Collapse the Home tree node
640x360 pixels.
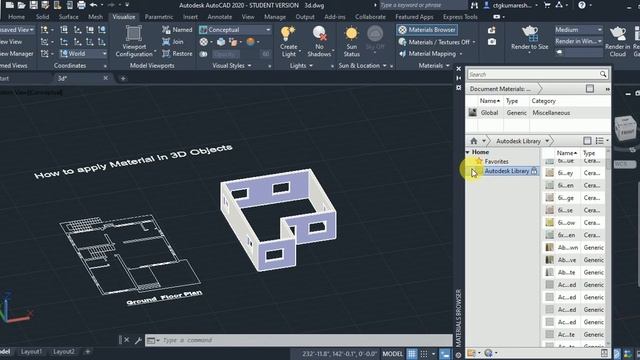point(468,152)
